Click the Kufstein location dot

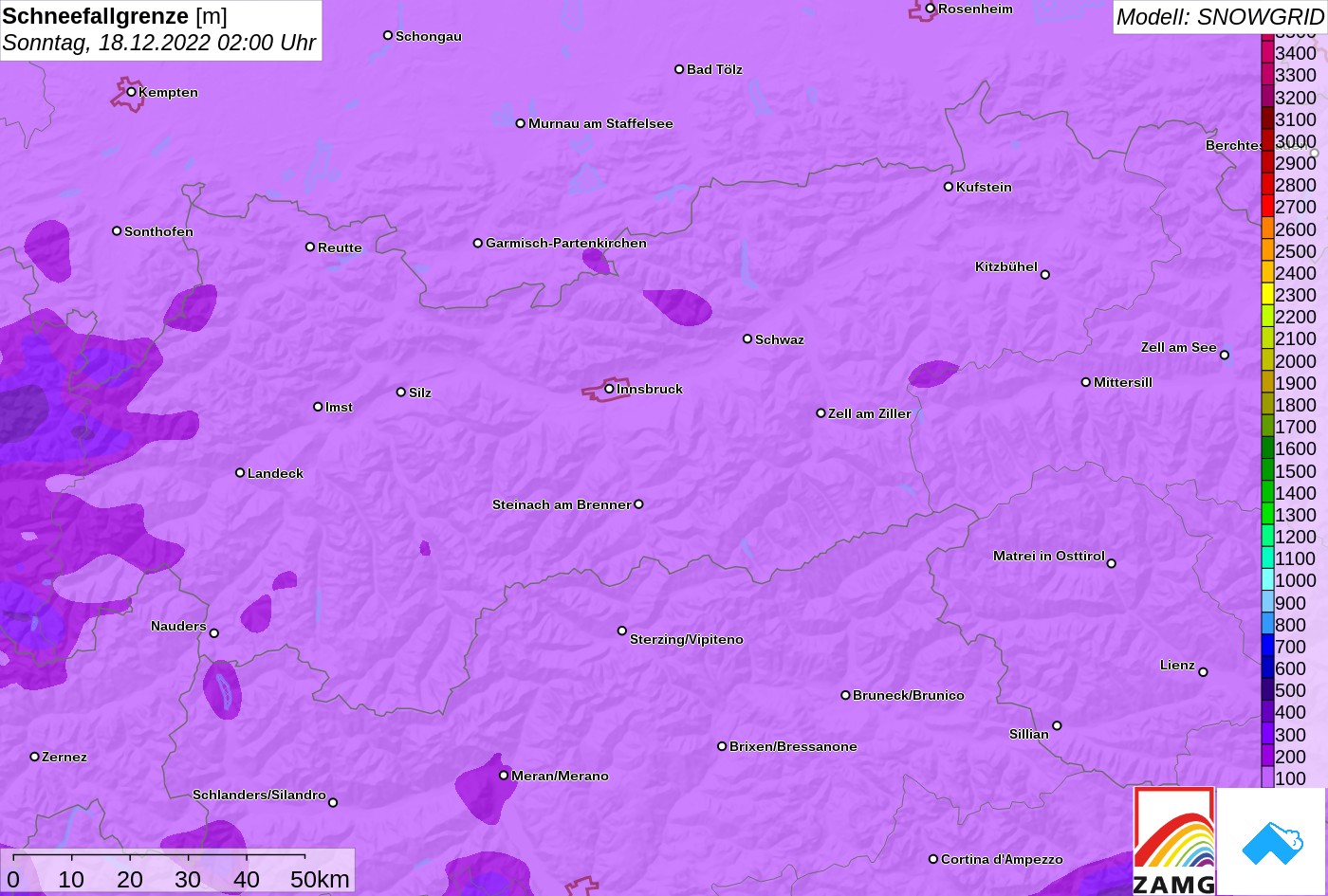[x=949, y=187]
